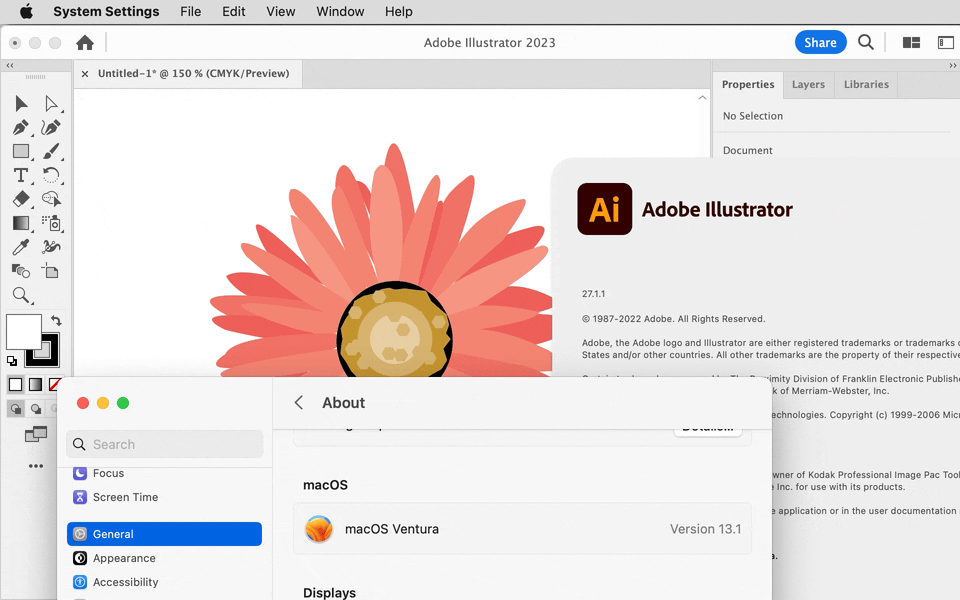Image resolution: width=960 pixels, height=600 pixels.
Task: Select the Rectangle tool
Action: click(21, 151)
